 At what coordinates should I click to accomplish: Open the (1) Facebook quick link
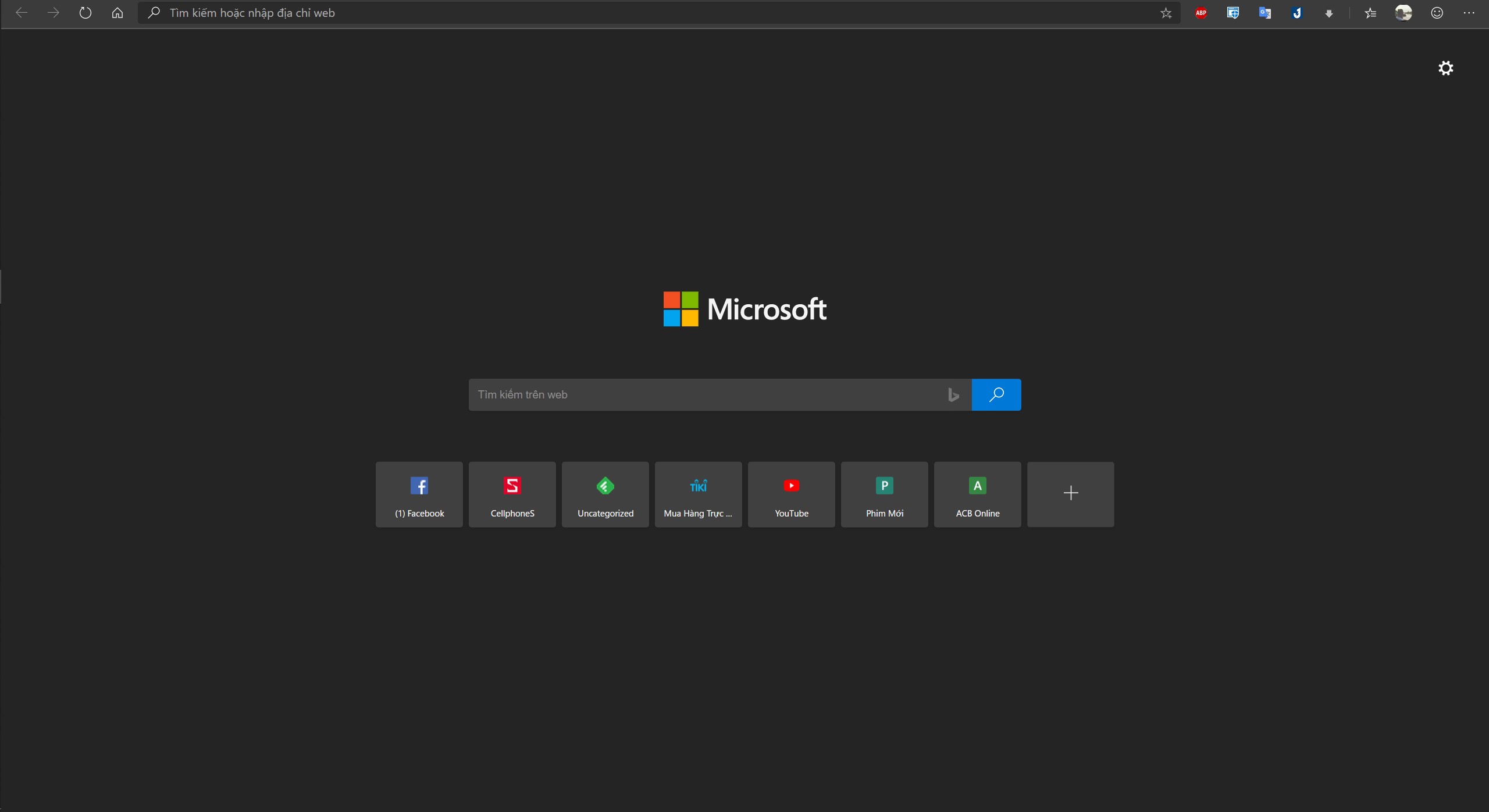(419, 495)
